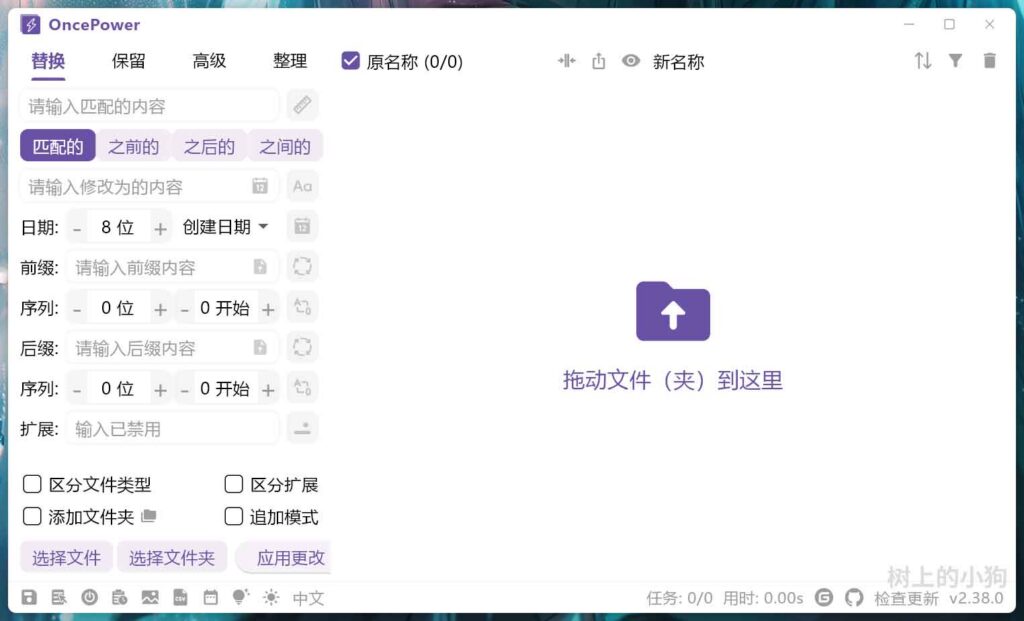The width and height of the screenshot is (1024, 621).
Task: Click the 请输入前缀内容 input field
Action: (158, 267)
